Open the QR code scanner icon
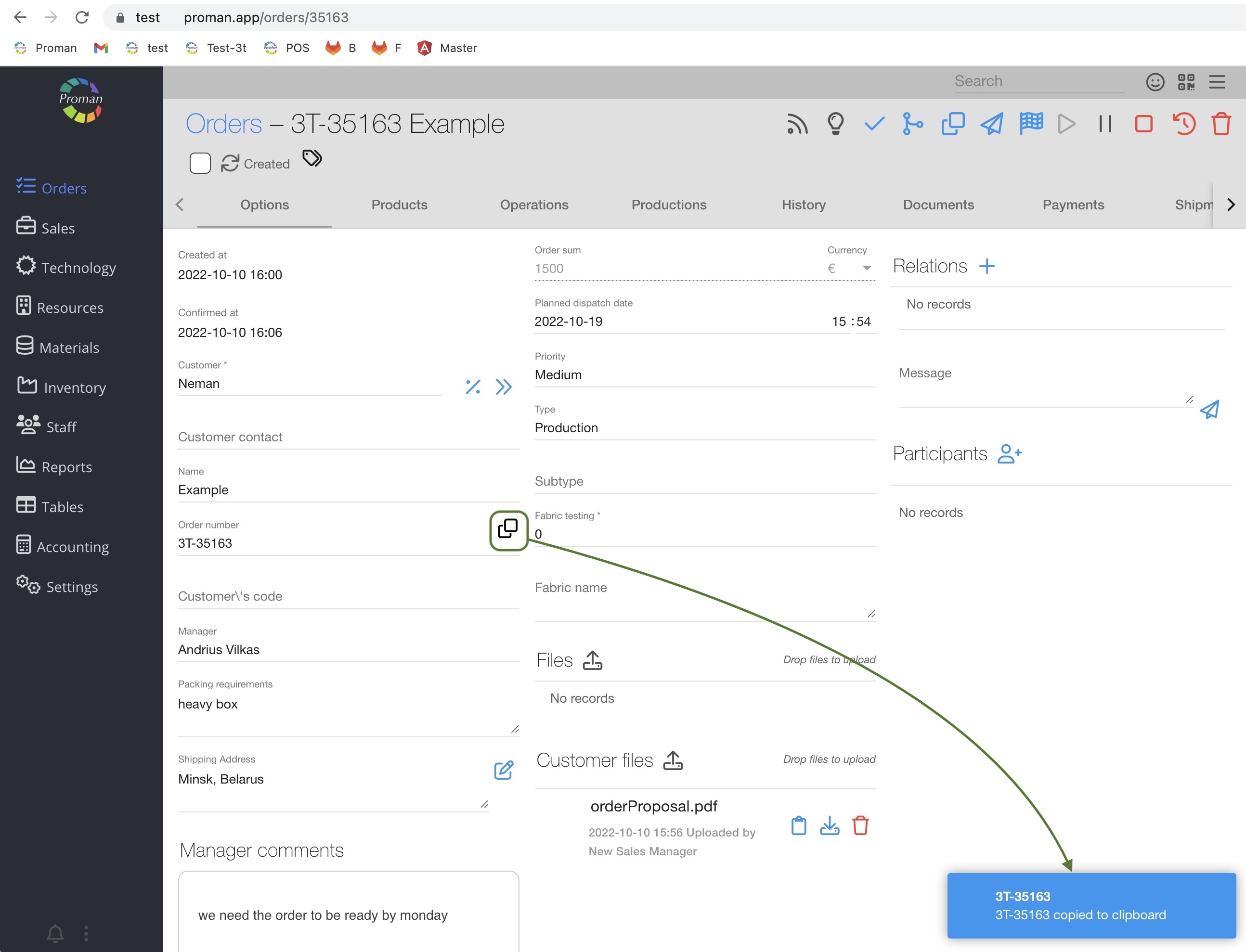This screenshot has width=1246, height=952. 1186,82
